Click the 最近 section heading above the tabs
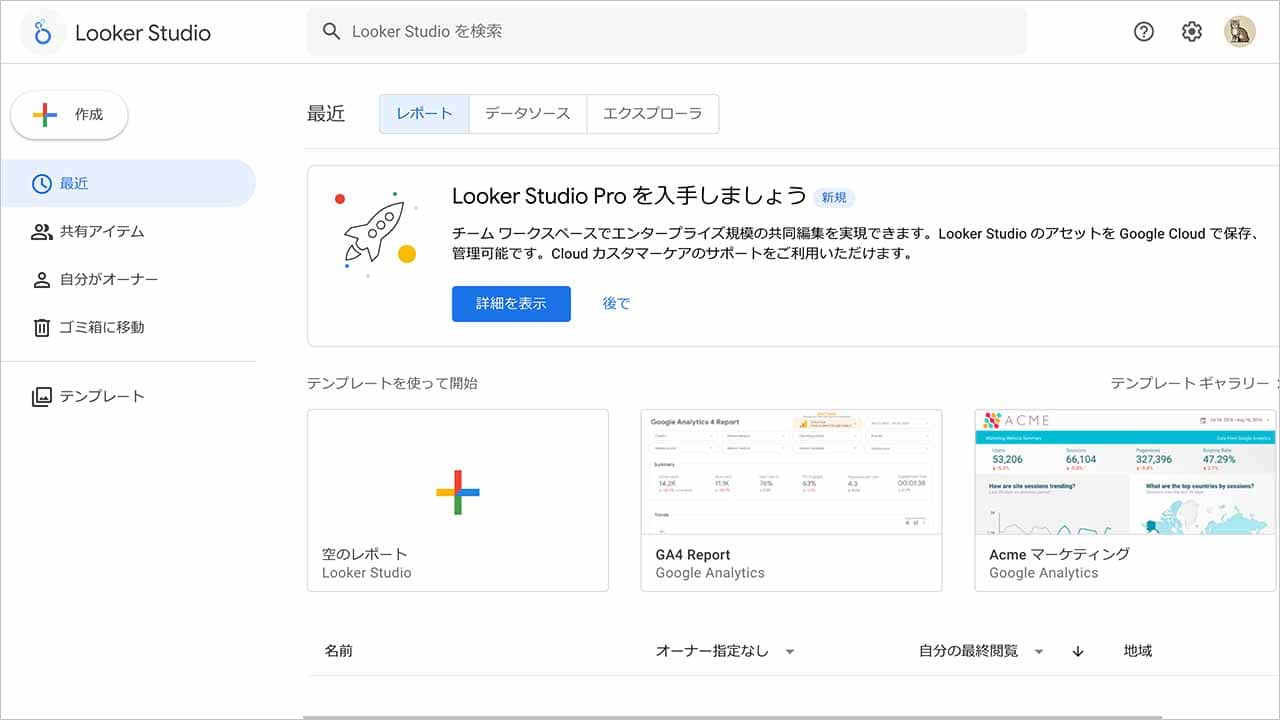1280x720 pixels. pyautogui.click(x=326, y=114)
